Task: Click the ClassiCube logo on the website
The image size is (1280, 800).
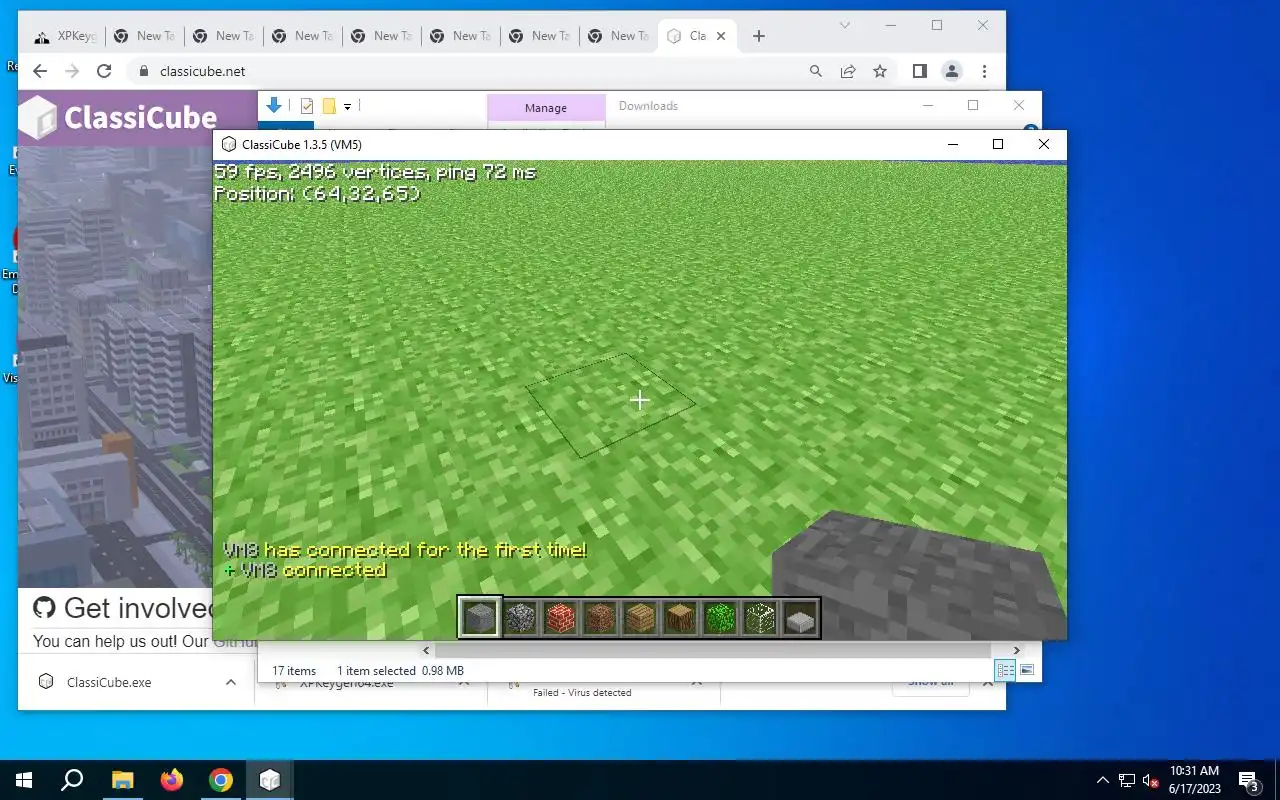Action: (120, 117)
